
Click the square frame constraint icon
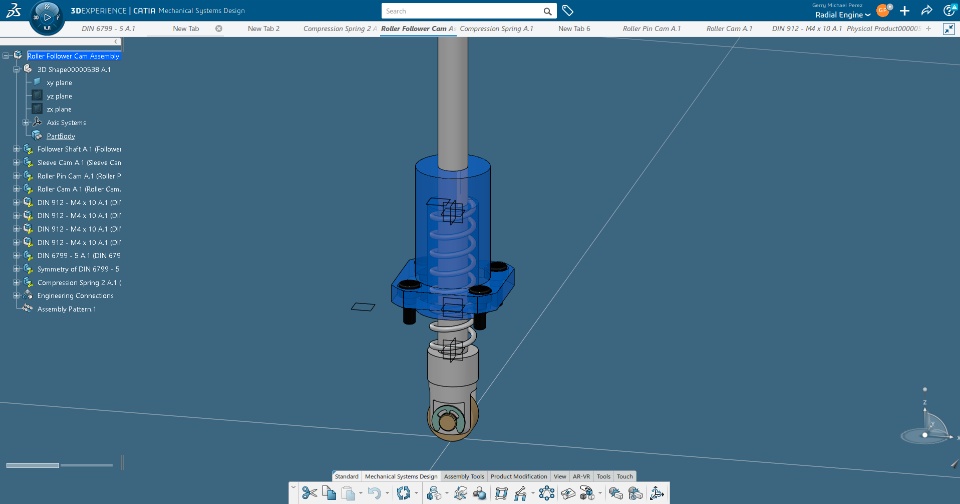(x=501, y=492)
